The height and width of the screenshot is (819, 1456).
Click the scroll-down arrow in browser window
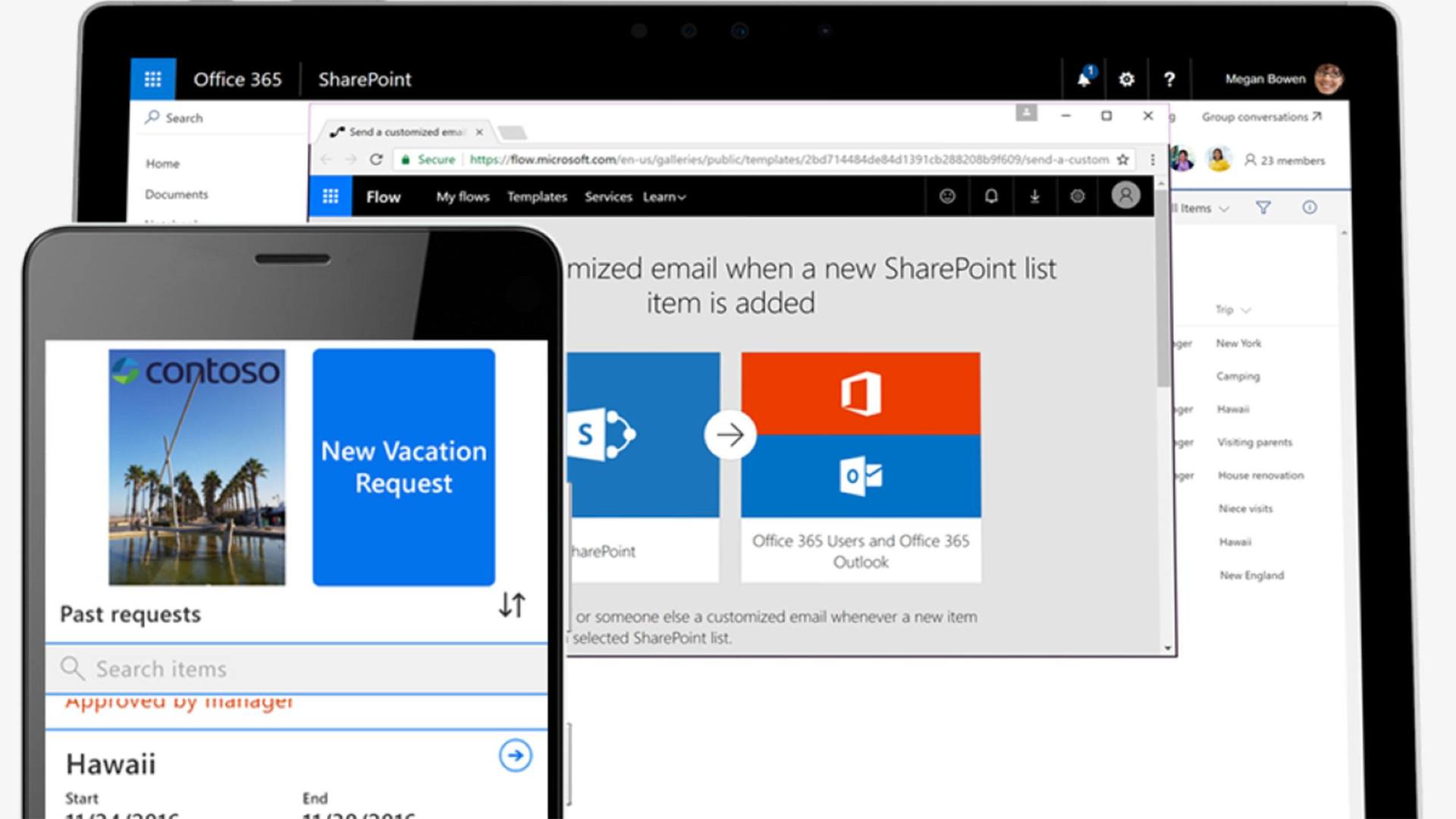(1167, 648)
